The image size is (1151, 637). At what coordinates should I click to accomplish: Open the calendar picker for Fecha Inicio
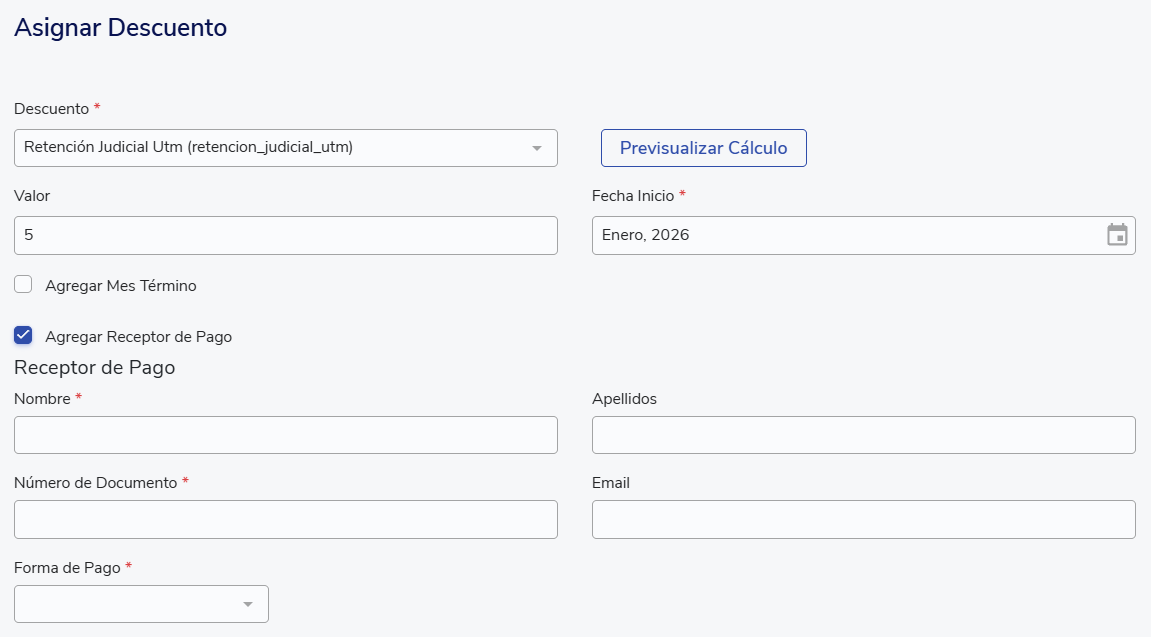pyautogui.click(x=1117, y=235)
